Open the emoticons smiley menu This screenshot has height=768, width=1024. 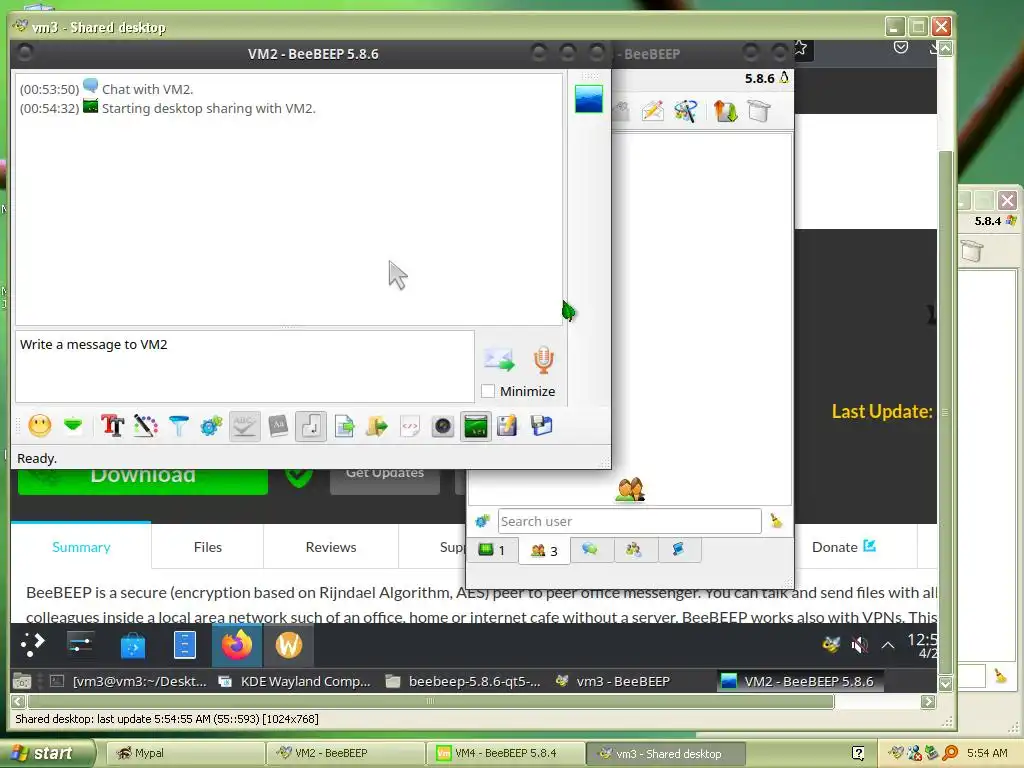click(40, 426)
